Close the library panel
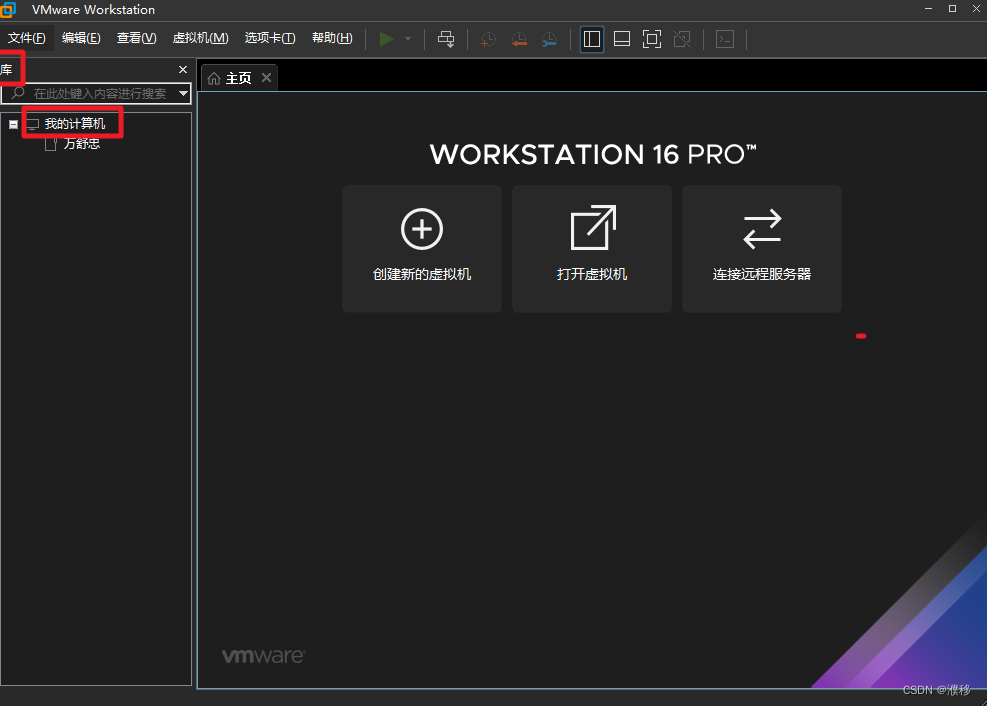This screenshot has width=987, height=706. point(183,69)
